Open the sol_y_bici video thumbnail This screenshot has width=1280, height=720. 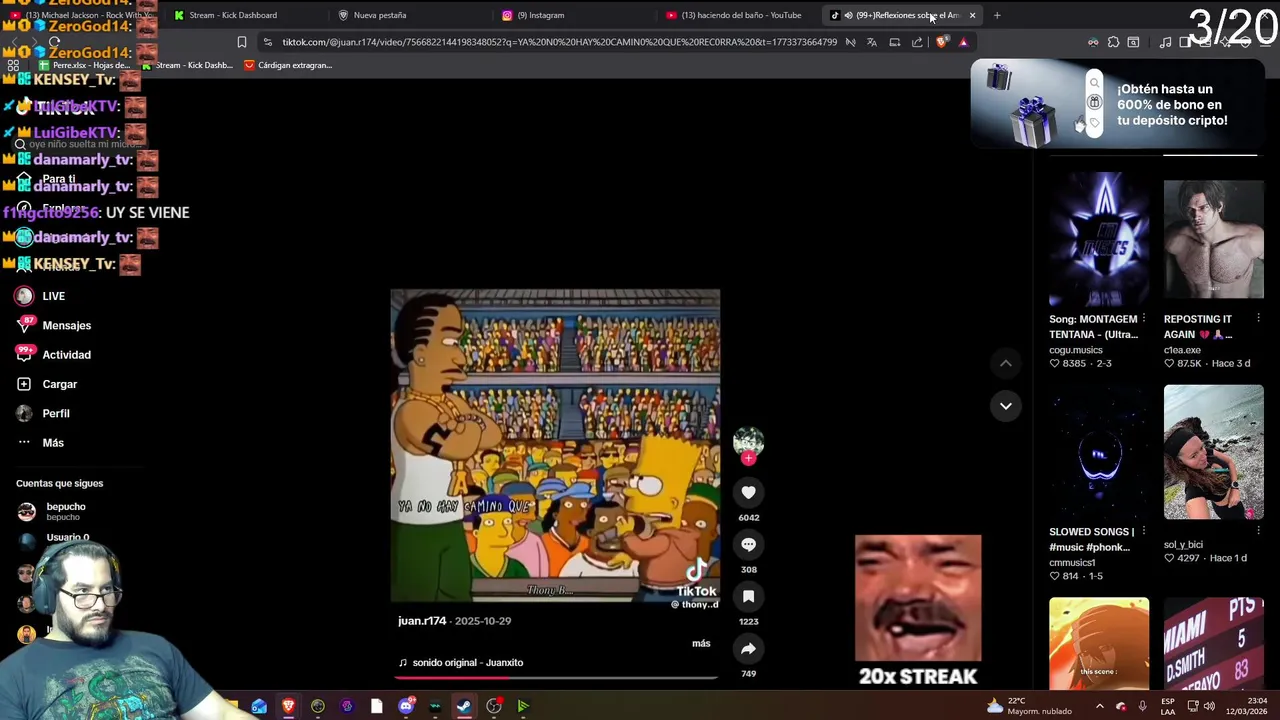[x=1213, y=452]
